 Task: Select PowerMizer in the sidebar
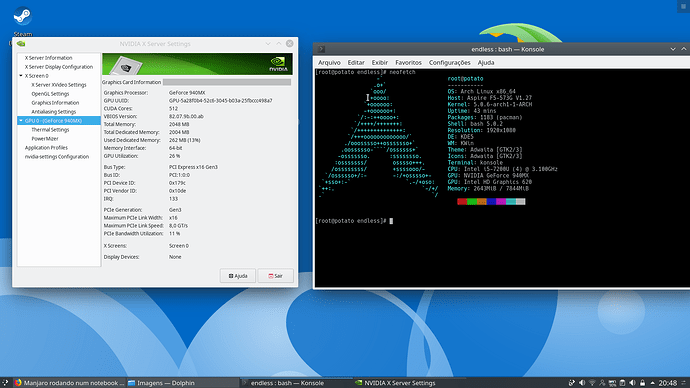[x=45, y=139]
